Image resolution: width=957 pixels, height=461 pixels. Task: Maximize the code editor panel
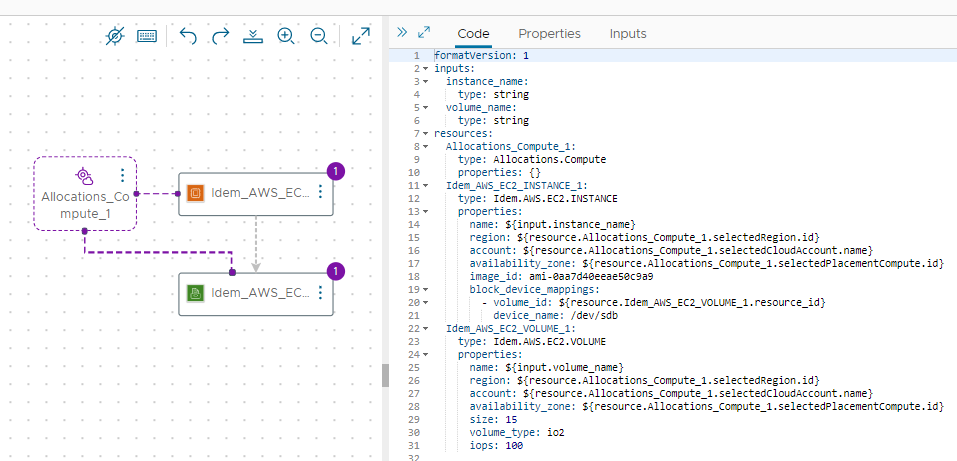point(424,32)
